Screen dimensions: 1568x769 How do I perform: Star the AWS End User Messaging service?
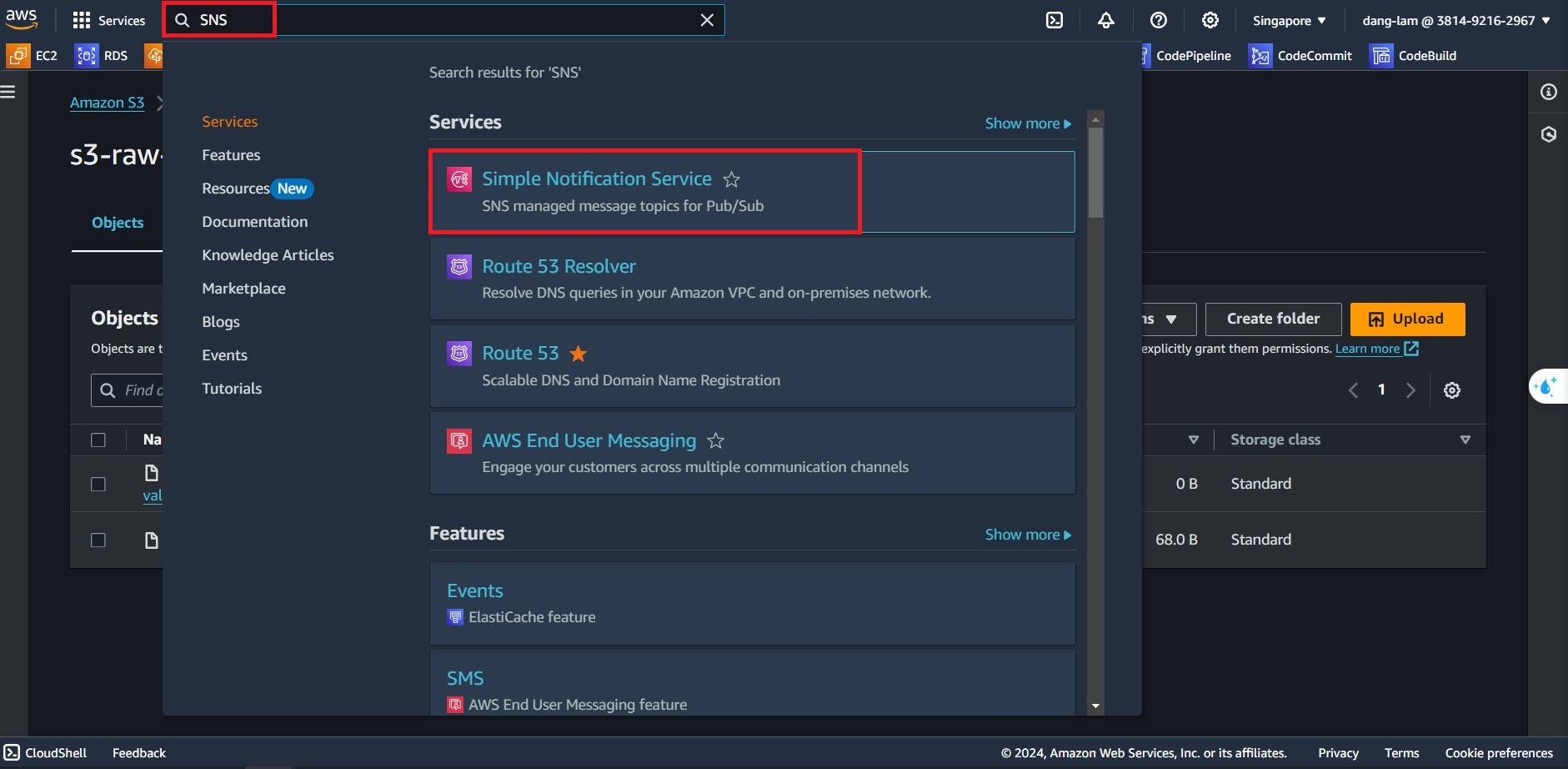pyautogui.click(x=715, y=440)
